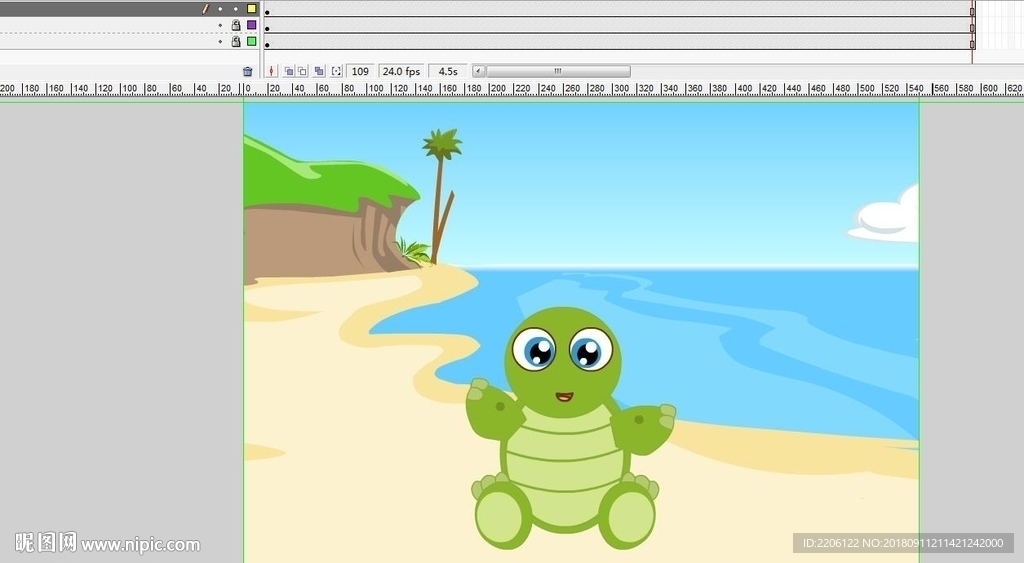Click the current frame field showing 109

(x=360, y=72)
